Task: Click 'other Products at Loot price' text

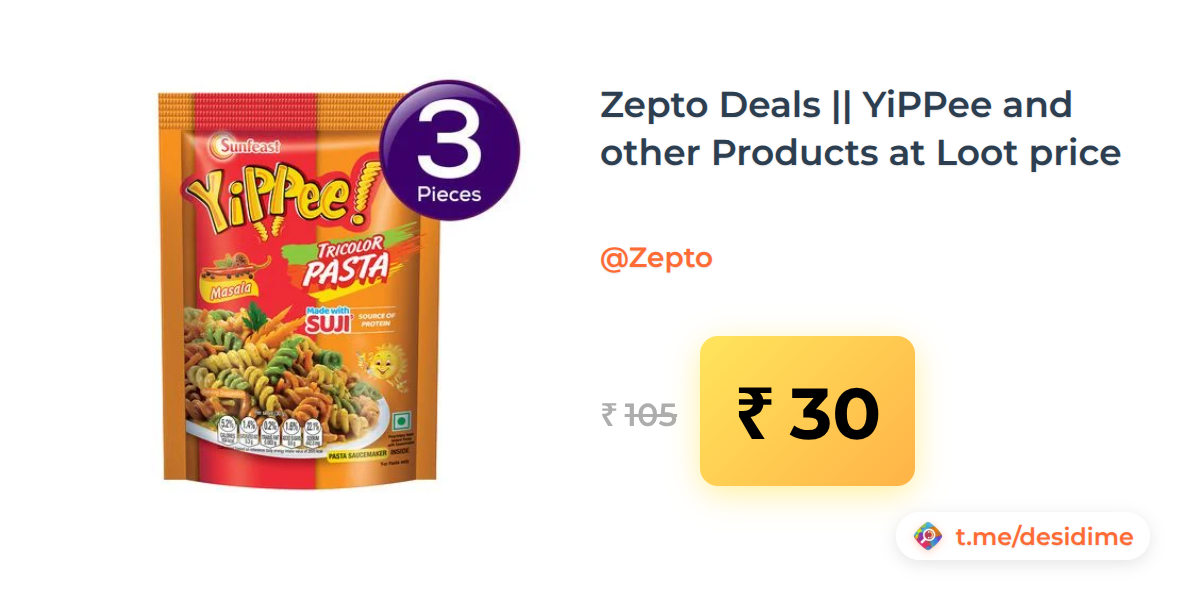Action: point(860,153)
